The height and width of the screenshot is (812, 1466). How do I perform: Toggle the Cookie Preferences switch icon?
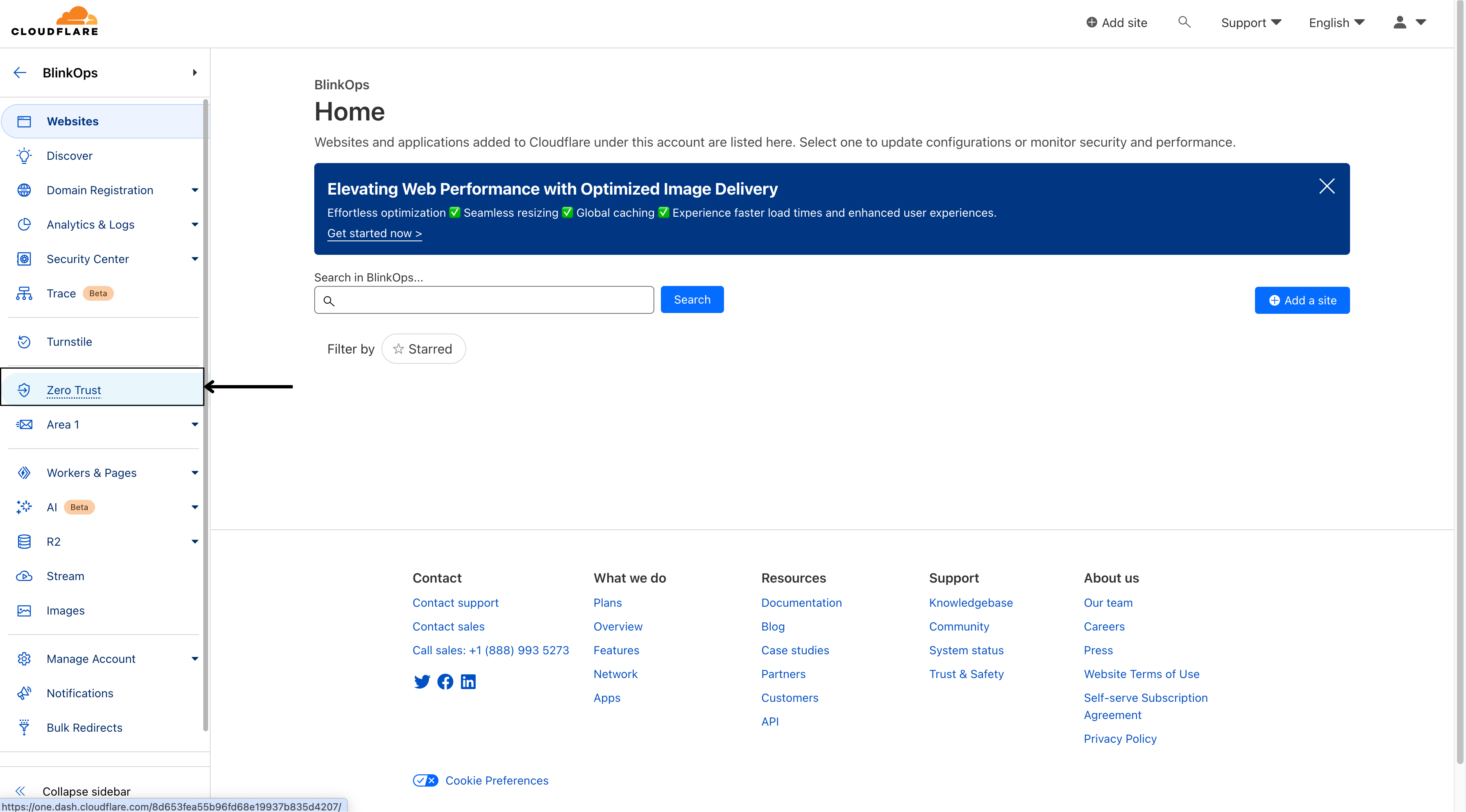[x=425, y=780]
